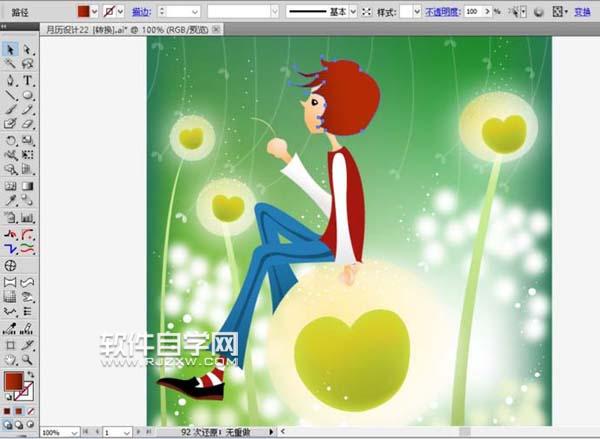Select the black arrow Selection tool
Screen dimensions: 600x439
pyautogui.click(x=10, y=49)
